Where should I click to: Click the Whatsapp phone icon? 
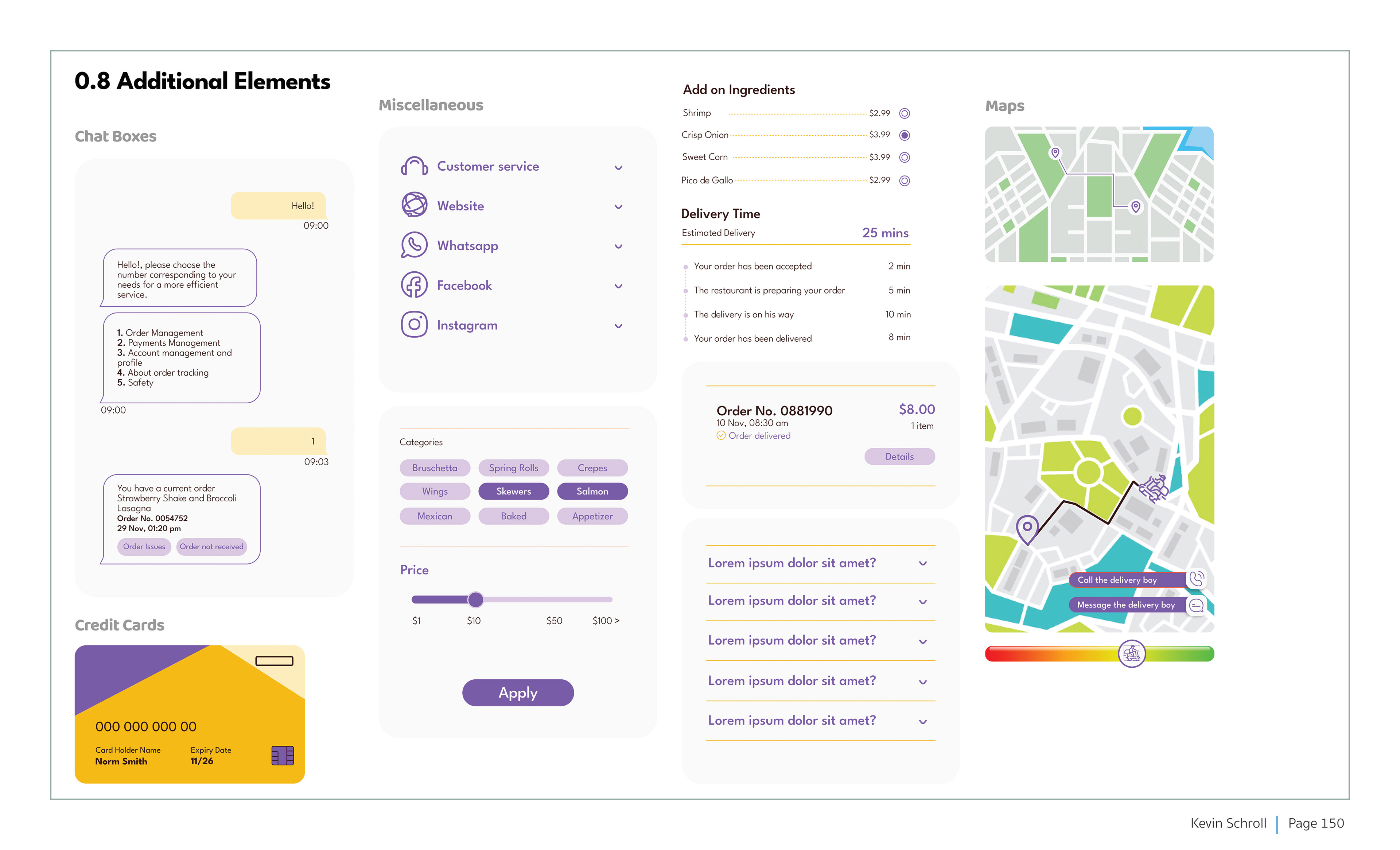coord(414,245)
